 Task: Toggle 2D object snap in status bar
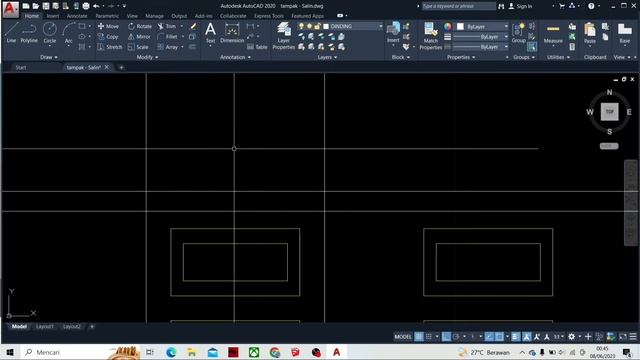(499, 337)
